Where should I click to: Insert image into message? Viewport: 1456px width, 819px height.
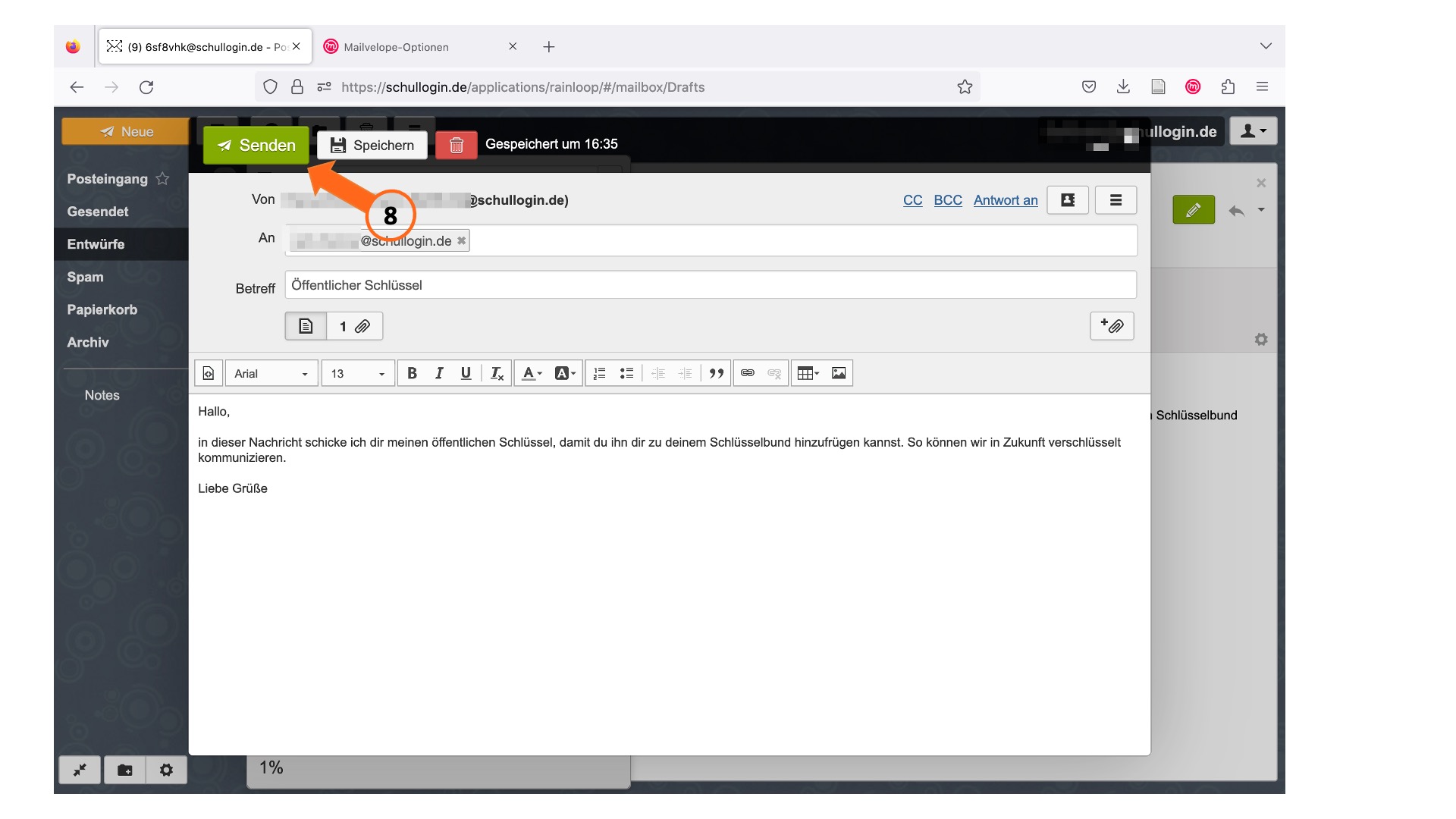(x=839, y=373)
